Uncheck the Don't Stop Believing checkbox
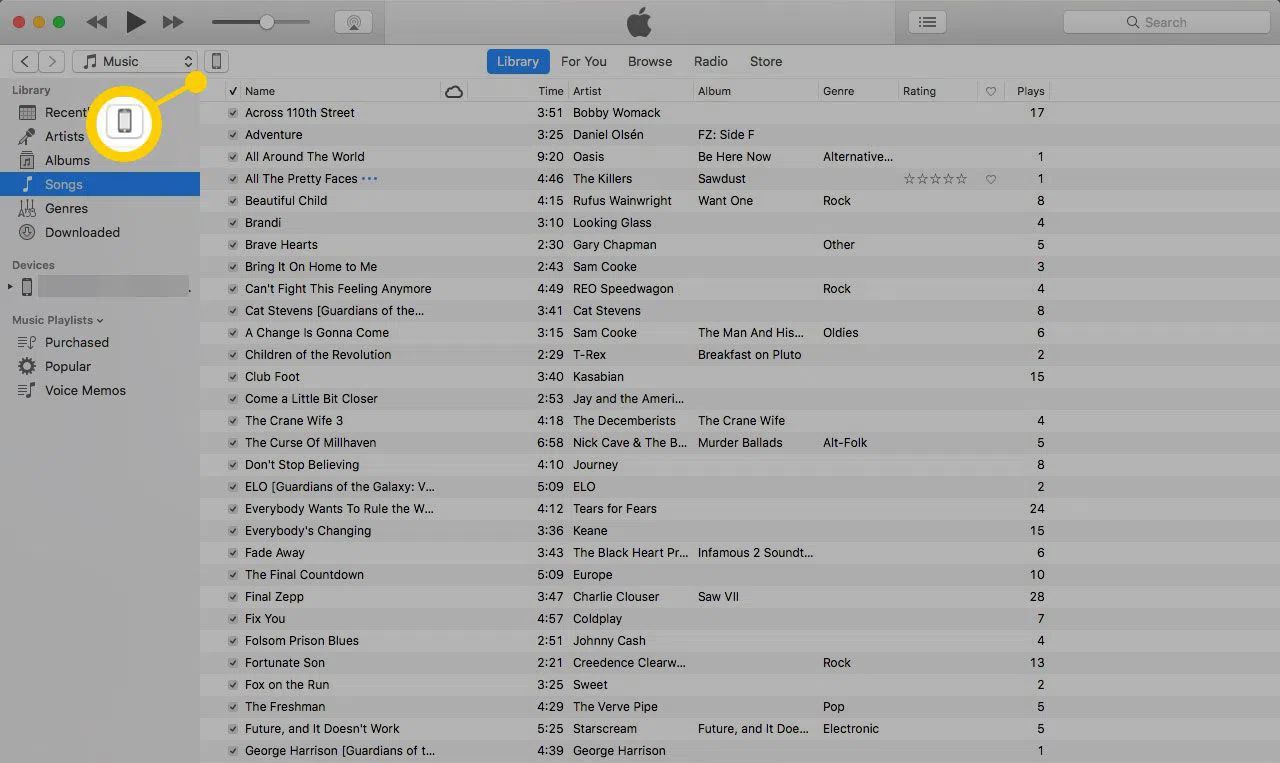1280x763 pixels. (x=232, y=465)
